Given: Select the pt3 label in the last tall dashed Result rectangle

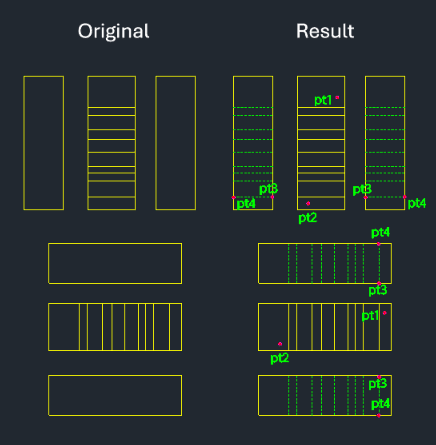Looking at the screenshot, I should (362, 190).
